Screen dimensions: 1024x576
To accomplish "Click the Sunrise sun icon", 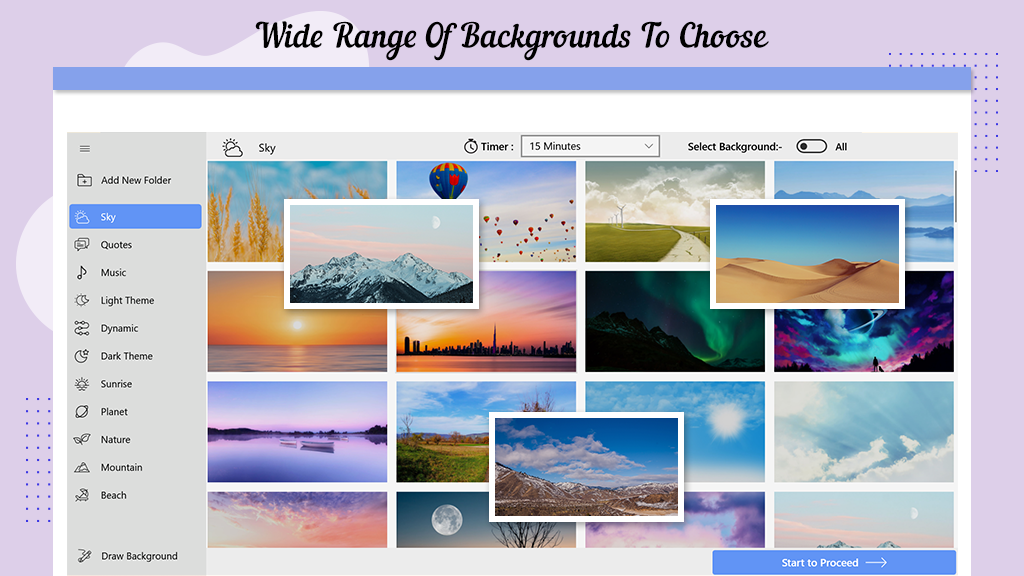I will pyautogui.click(x=82, y=384).
